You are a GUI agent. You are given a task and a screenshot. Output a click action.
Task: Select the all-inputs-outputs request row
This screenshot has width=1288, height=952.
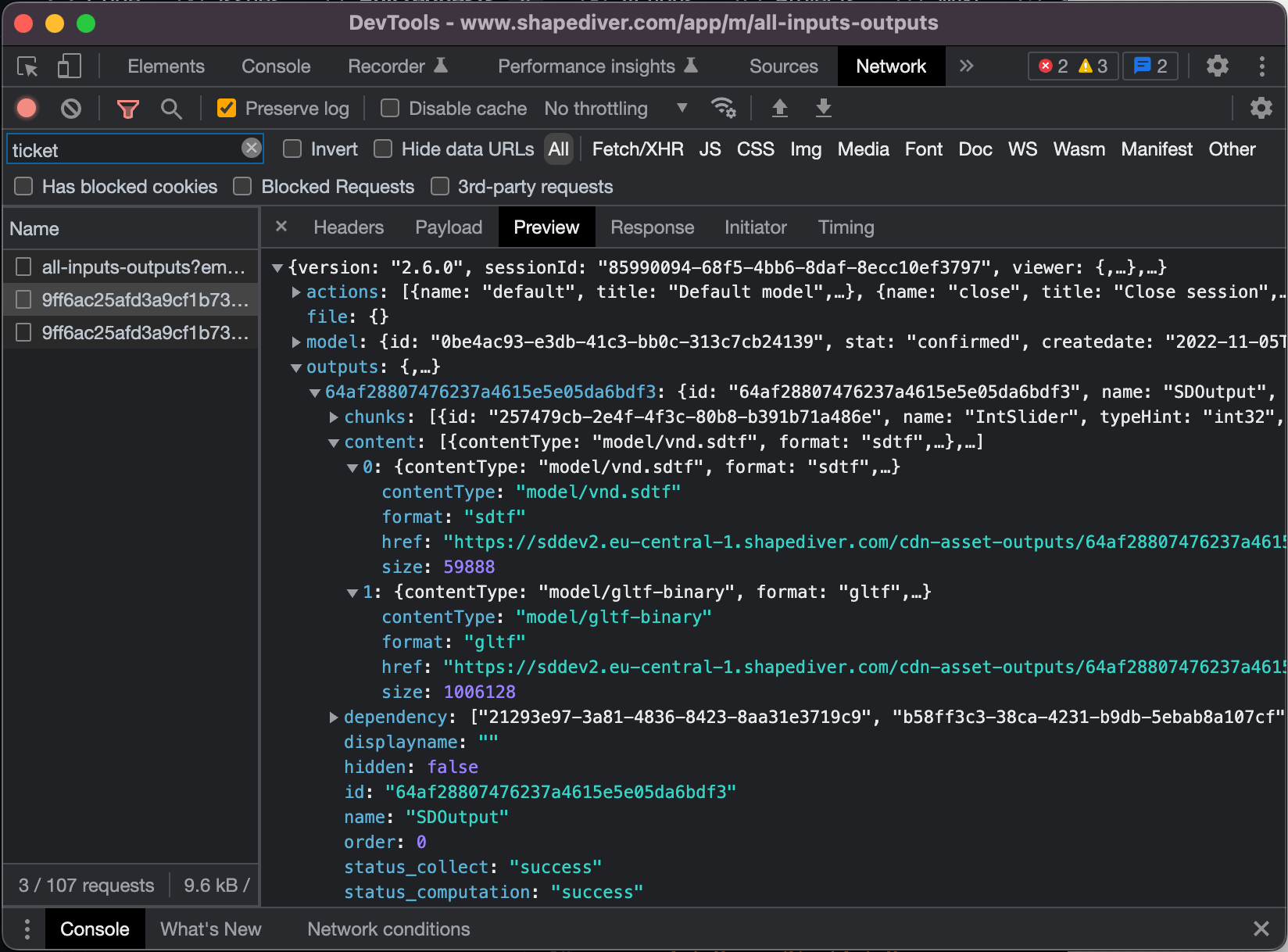pyautogui.click(x=143, y=267)
